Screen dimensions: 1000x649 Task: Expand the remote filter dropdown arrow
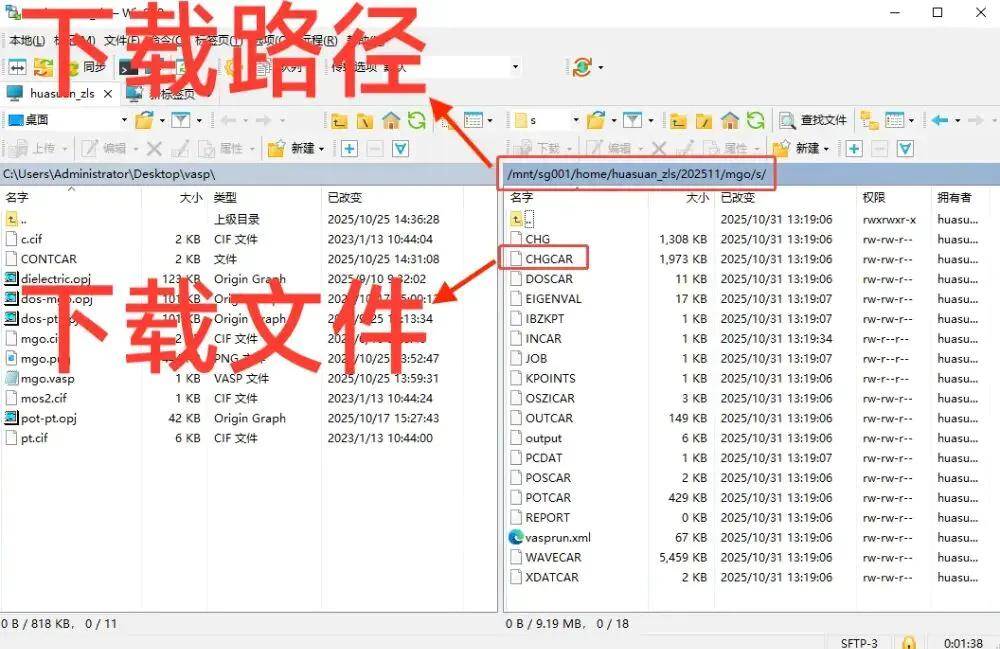point(654,120)
